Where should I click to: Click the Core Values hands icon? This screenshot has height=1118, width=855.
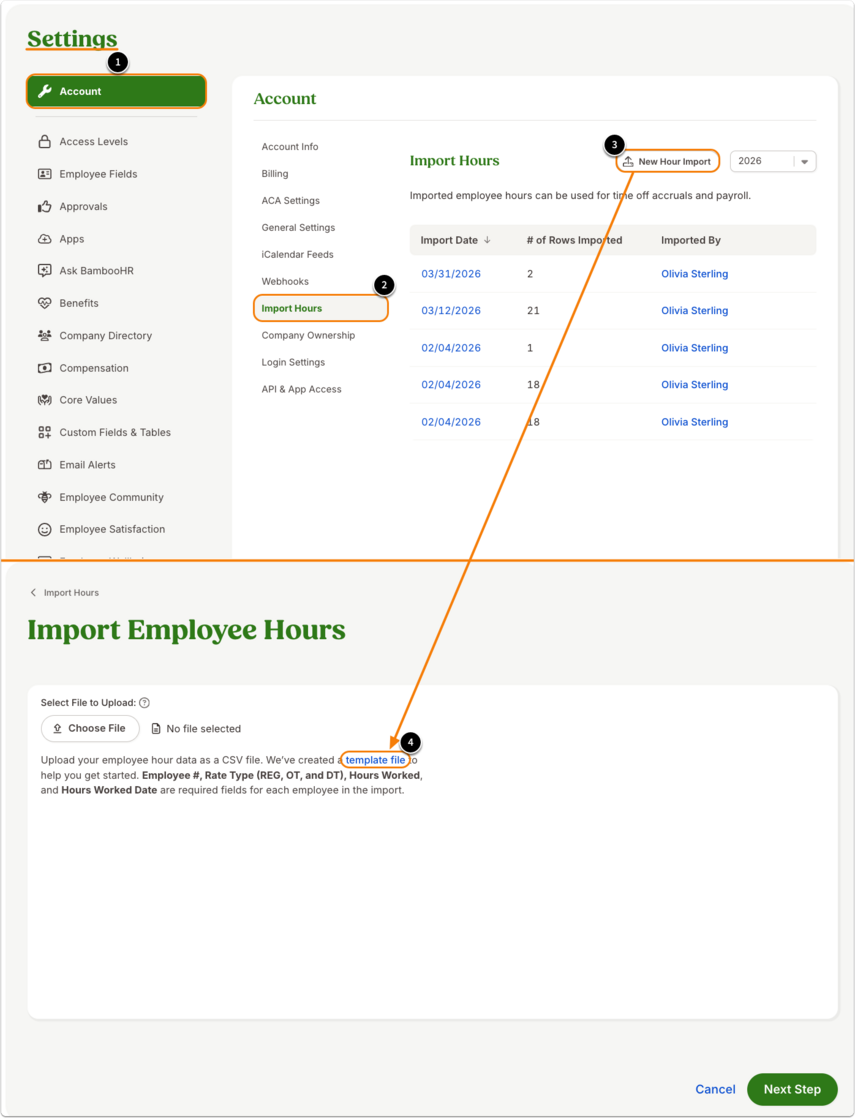pos(44,400)
